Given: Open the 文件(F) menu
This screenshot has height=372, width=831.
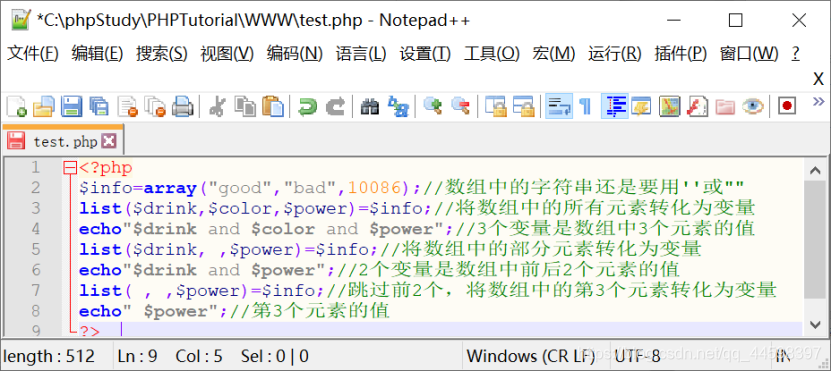Looking at the screenshot, I should (x=32, y=54).
